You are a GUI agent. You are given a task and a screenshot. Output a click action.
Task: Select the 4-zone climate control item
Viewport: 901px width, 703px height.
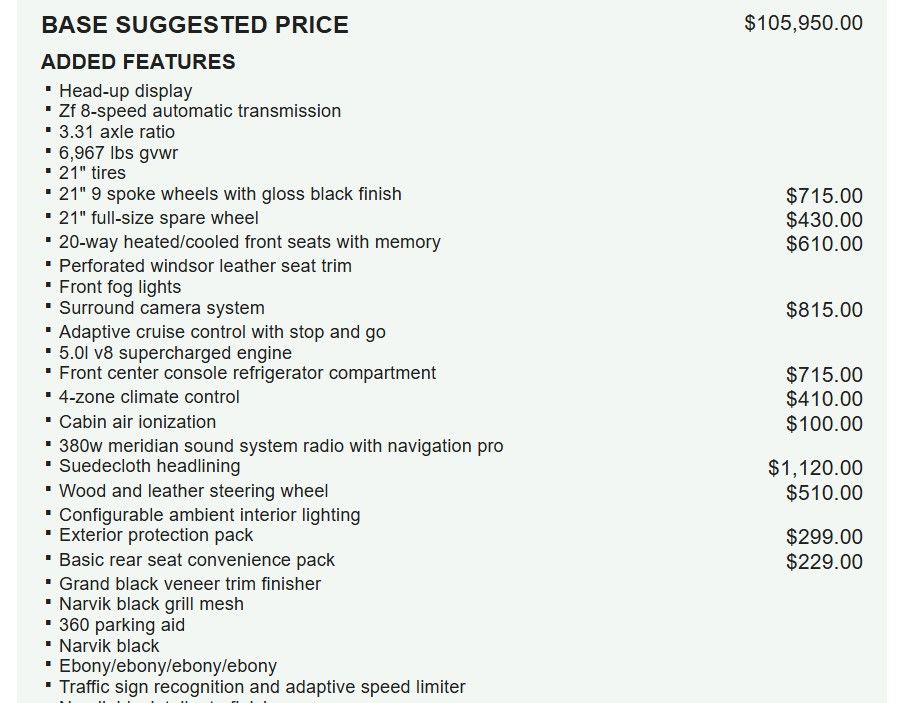point(149,397)
